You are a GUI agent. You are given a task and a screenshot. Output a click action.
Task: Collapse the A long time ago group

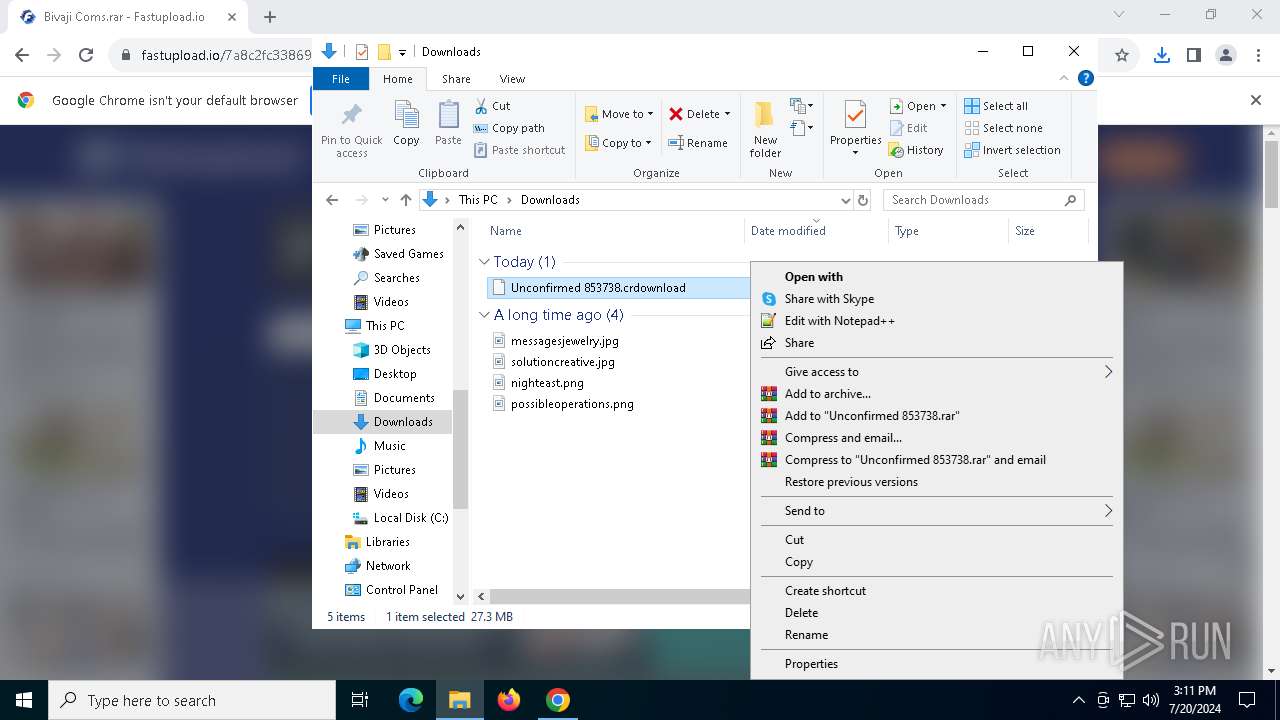[x=485, y=315]
